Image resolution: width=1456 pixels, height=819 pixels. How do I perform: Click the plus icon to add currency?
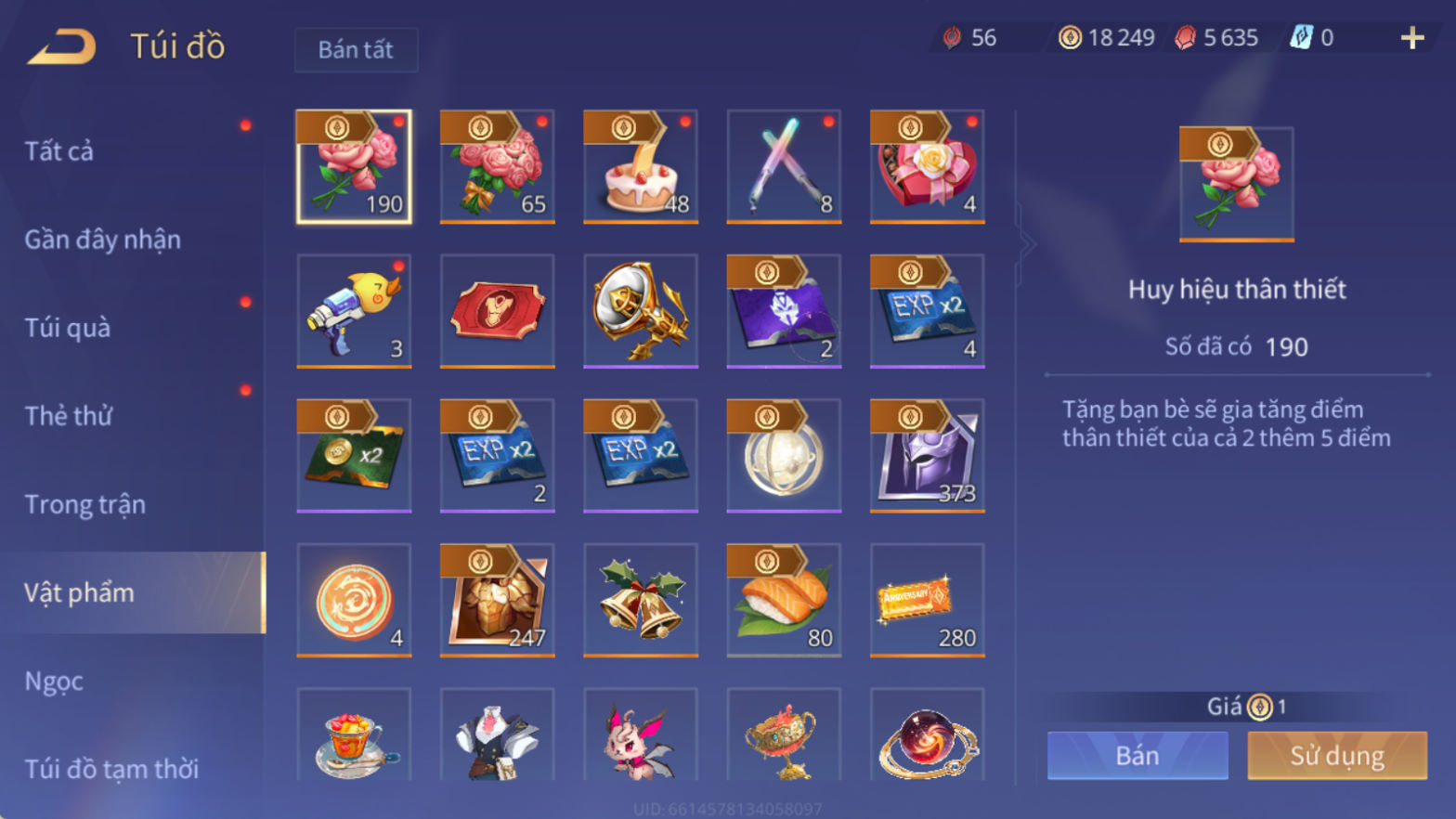tap(1411, 38)
